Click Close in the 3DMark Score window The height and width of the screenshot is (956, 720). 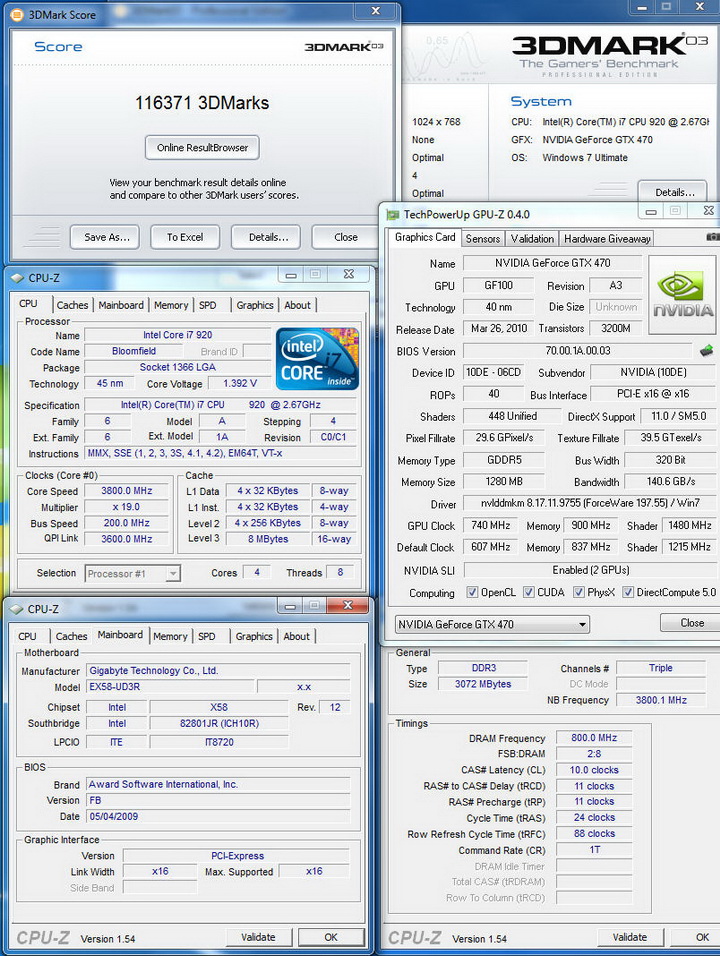pyautogui.click(x=346, y=237)
